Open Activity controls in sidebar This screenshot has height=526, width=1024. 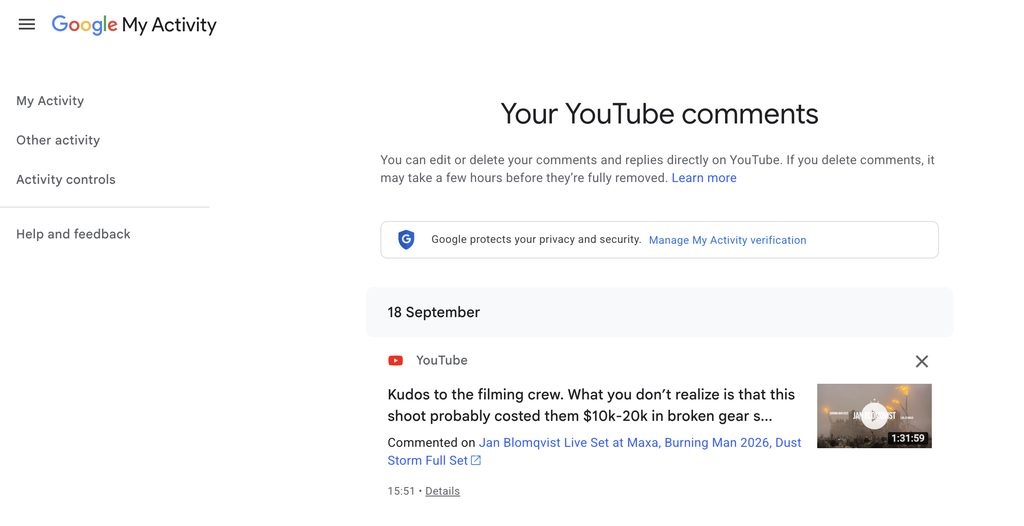click(66, 179)
